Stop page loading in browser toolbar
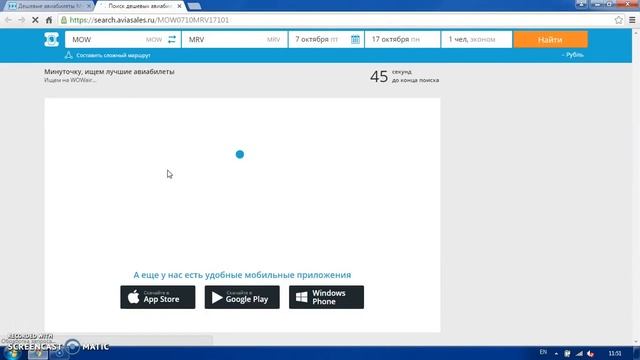 point(35,20)
